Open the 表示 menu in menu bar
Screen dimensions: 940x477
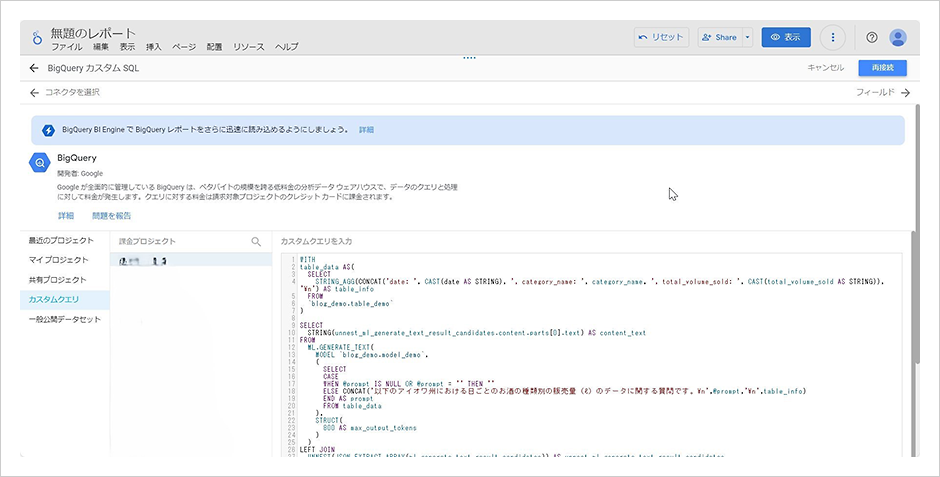pos(127,47)
